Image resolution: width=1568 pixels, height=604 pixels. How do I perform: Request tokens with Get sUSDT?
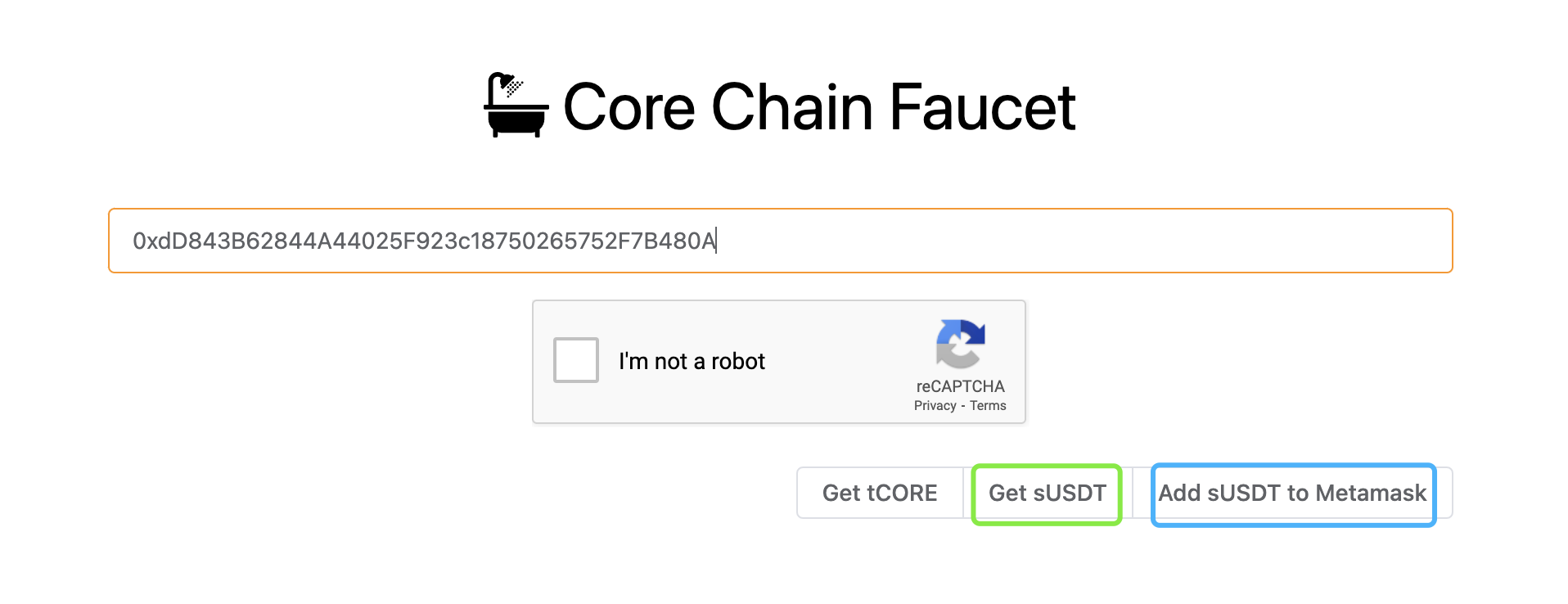[1047, 494]
